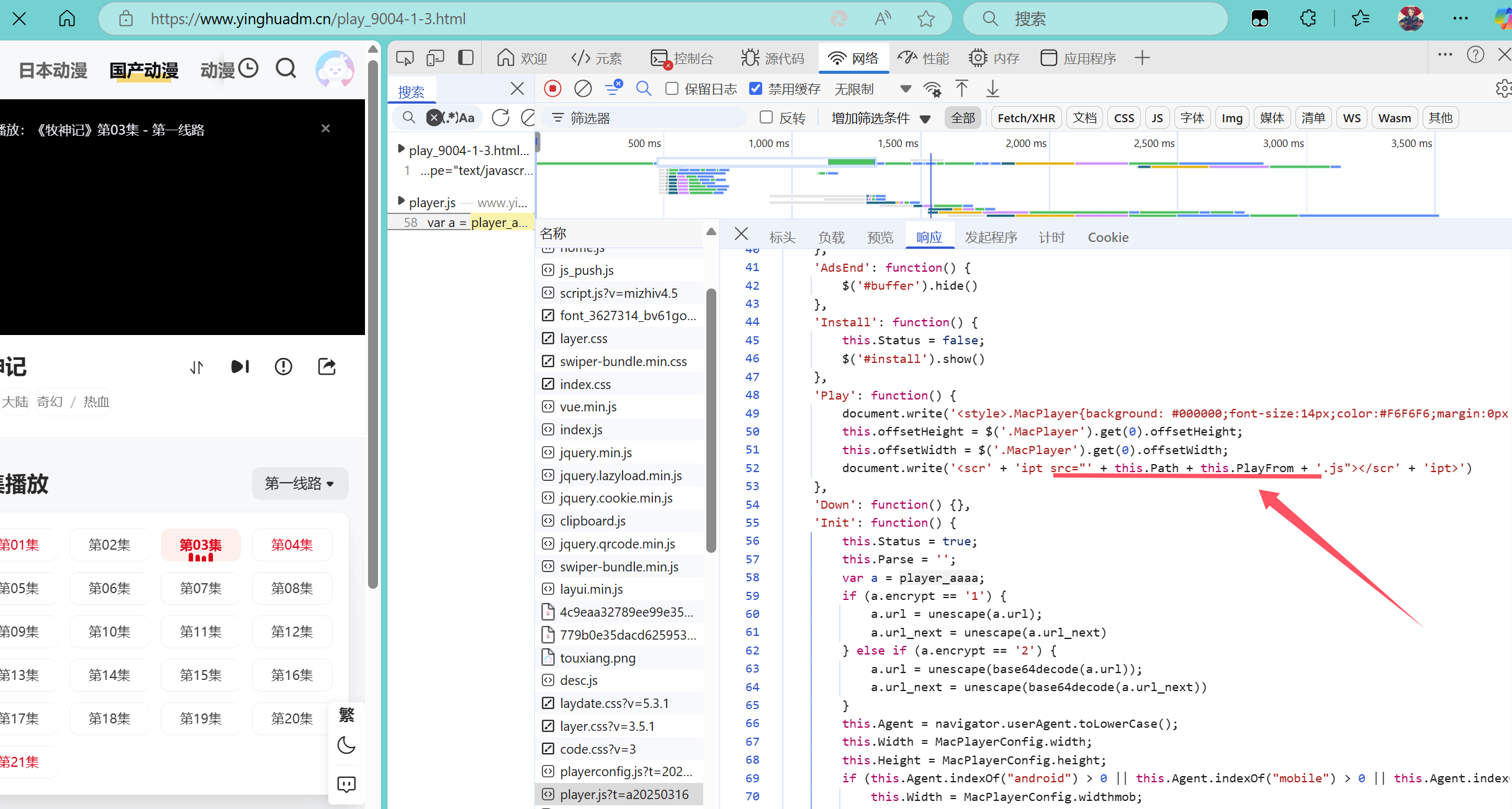Click the red record network log button

pos(552,89)
